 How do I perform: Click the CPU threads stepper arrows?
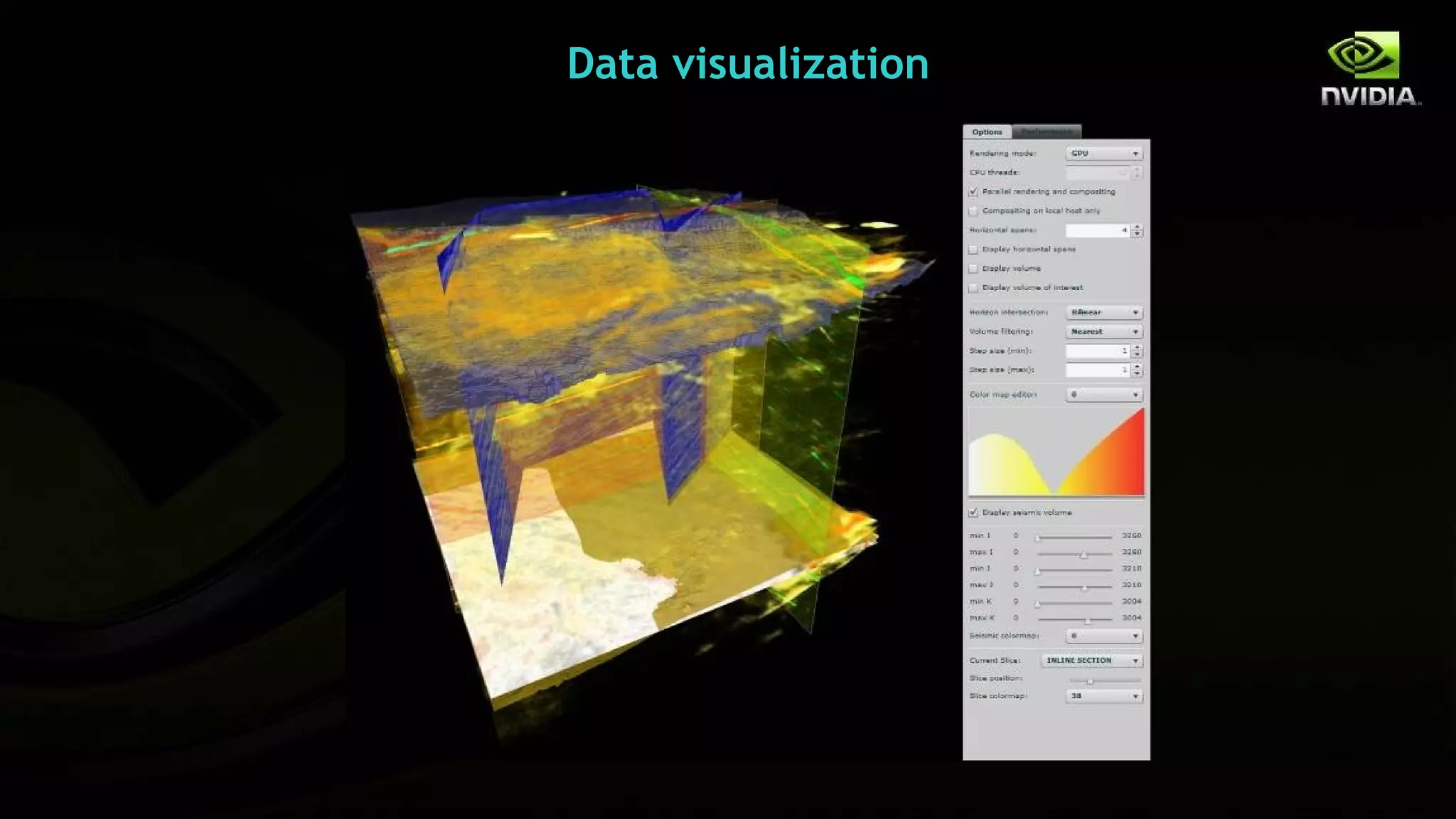[x=1137, y=173]
